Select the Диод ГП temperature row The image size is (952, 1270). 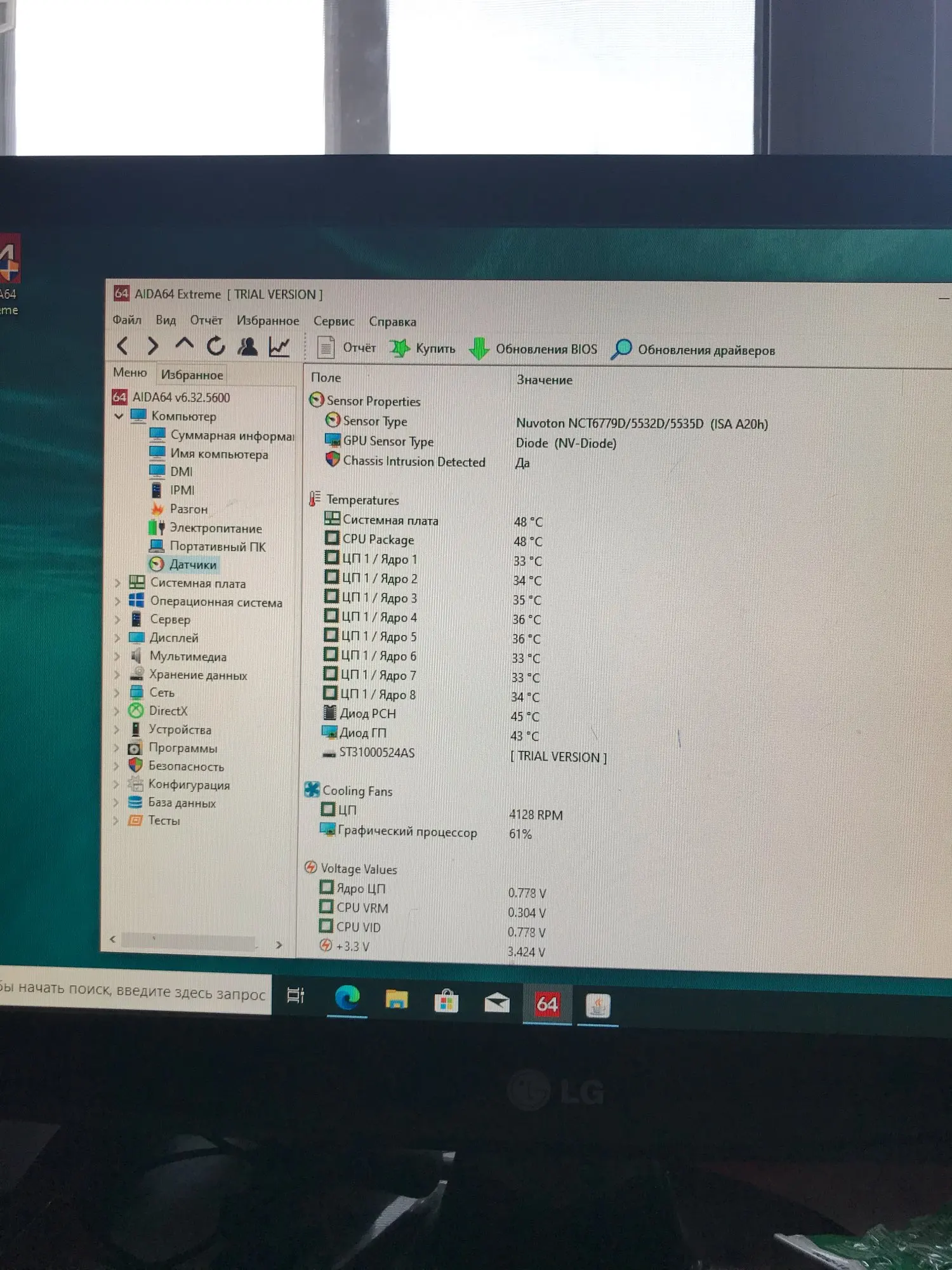click(431, 734)
